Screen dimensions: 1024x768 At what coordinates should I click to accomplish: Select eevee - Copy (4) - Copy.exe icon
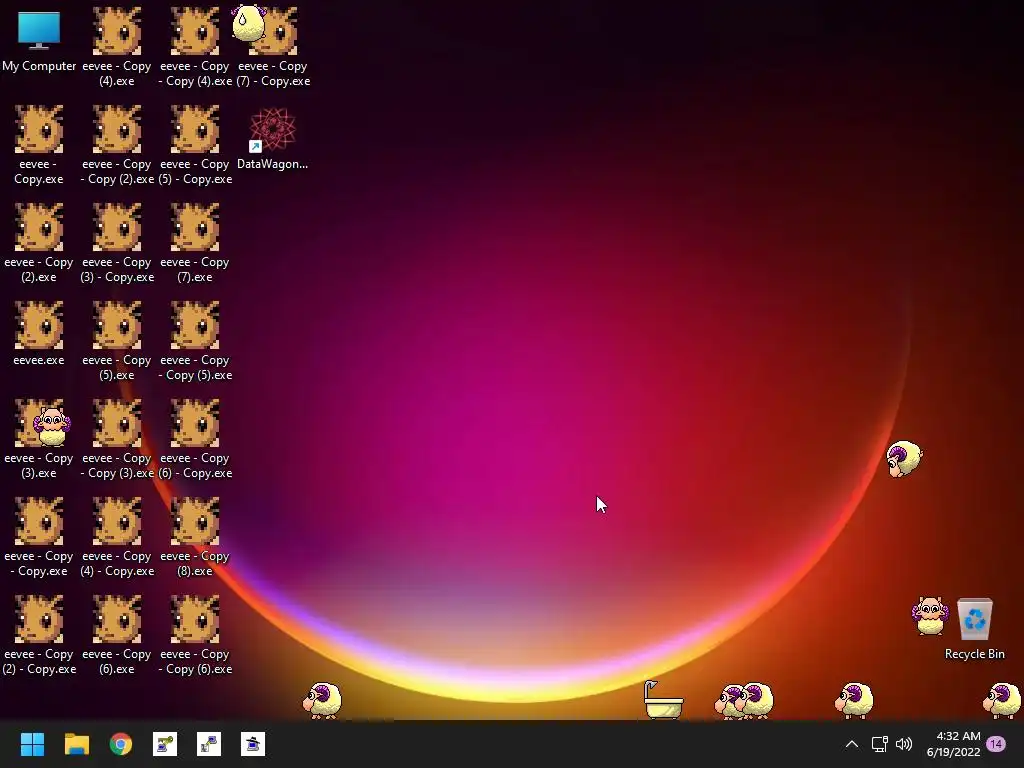[117, 537]
